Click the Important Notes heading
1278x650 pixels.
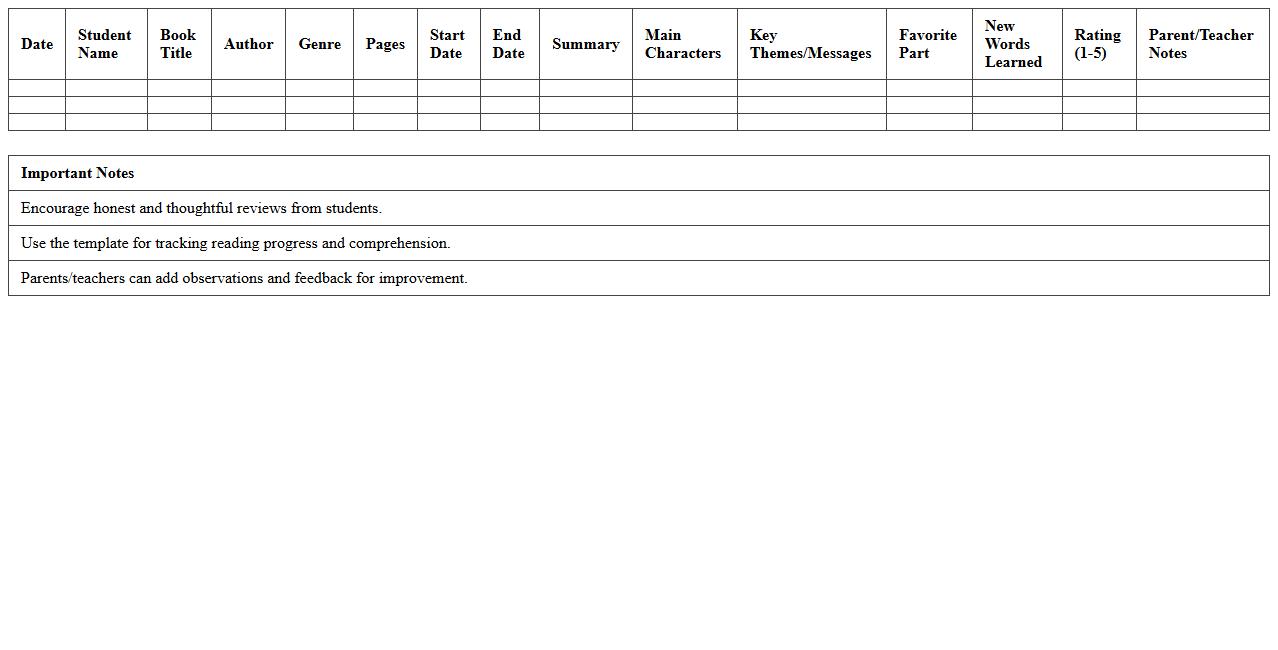(78, 173)
